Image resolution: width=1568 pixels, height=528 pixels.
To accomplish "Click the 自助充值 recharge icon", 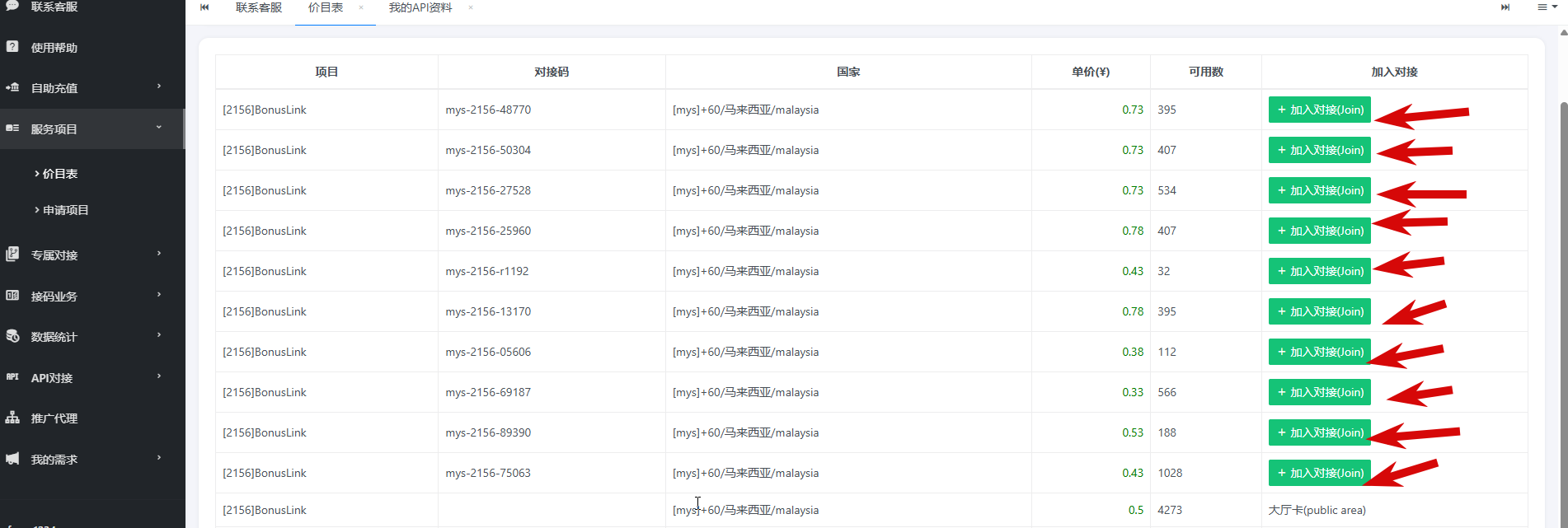I will [12, 87].
